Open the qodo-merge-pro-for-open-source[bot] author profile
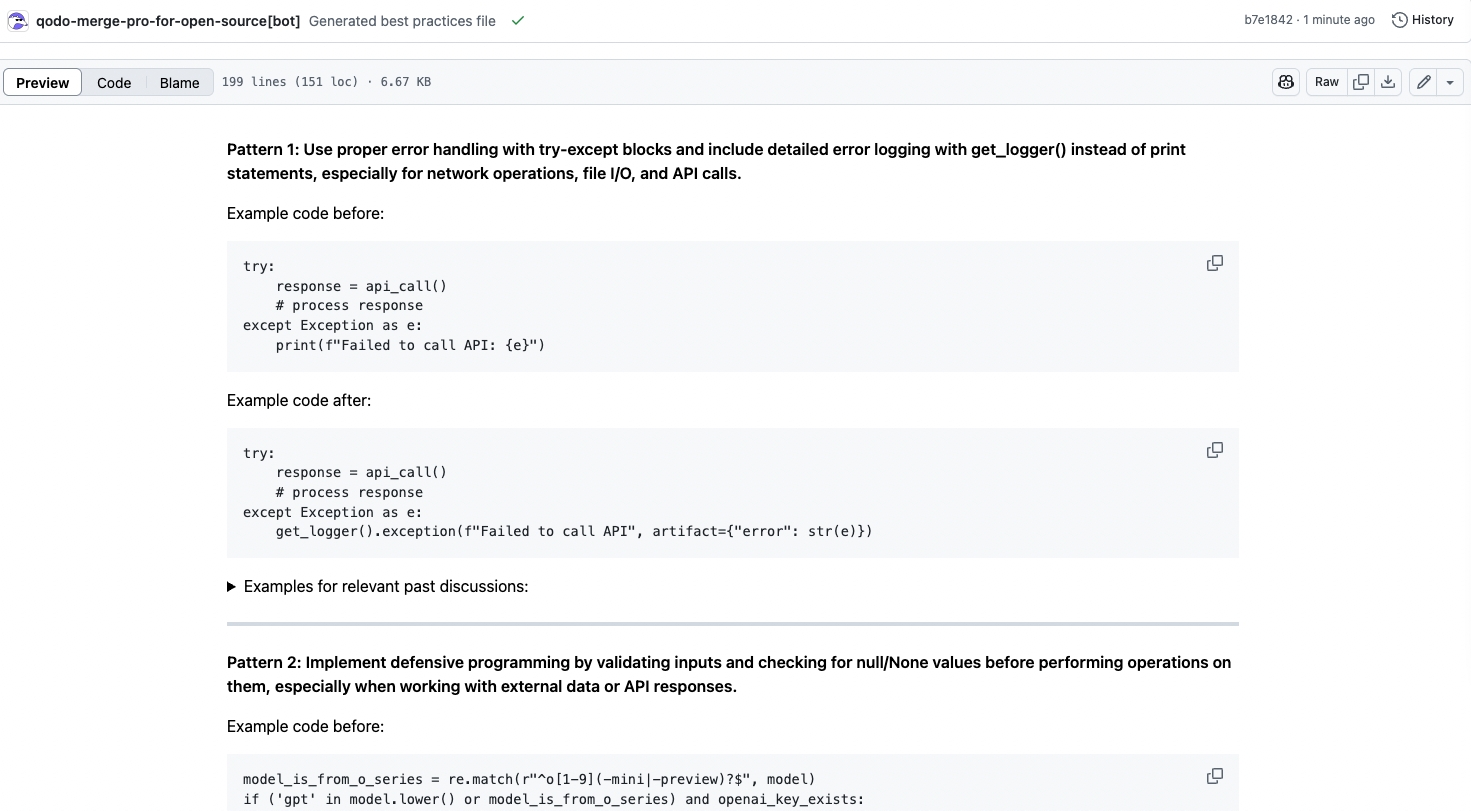Screen dimensions: 1471x811 point(167,20)
